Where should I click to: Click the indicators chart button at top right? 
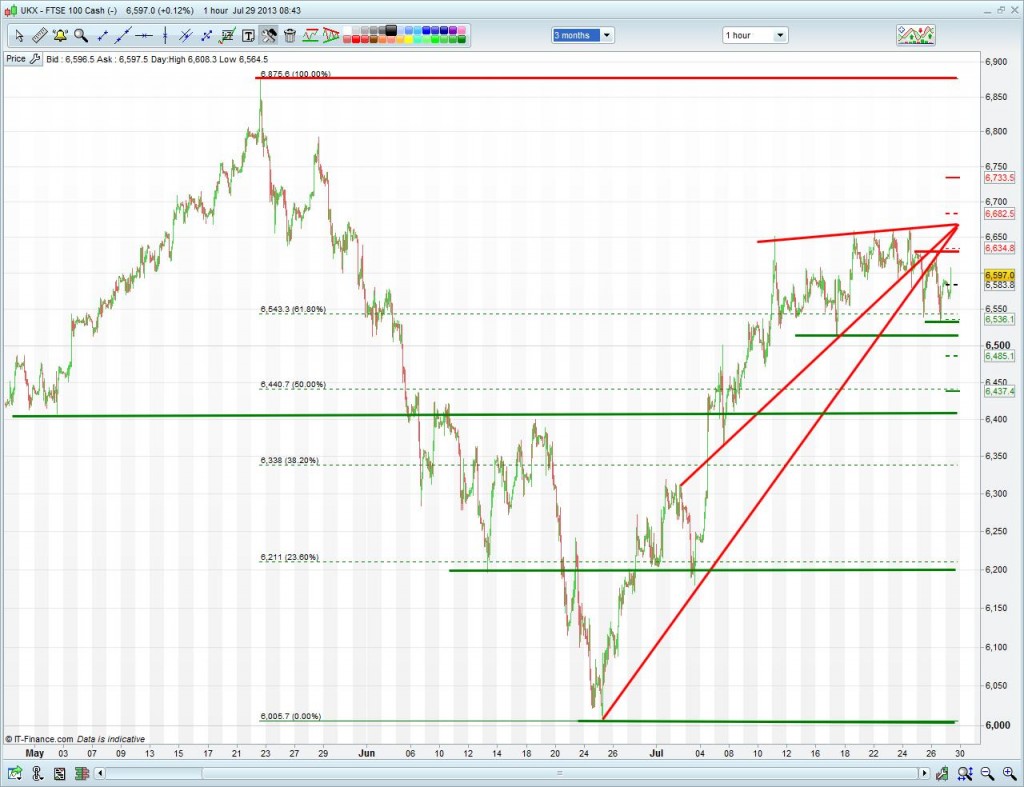tap(915, 35)
